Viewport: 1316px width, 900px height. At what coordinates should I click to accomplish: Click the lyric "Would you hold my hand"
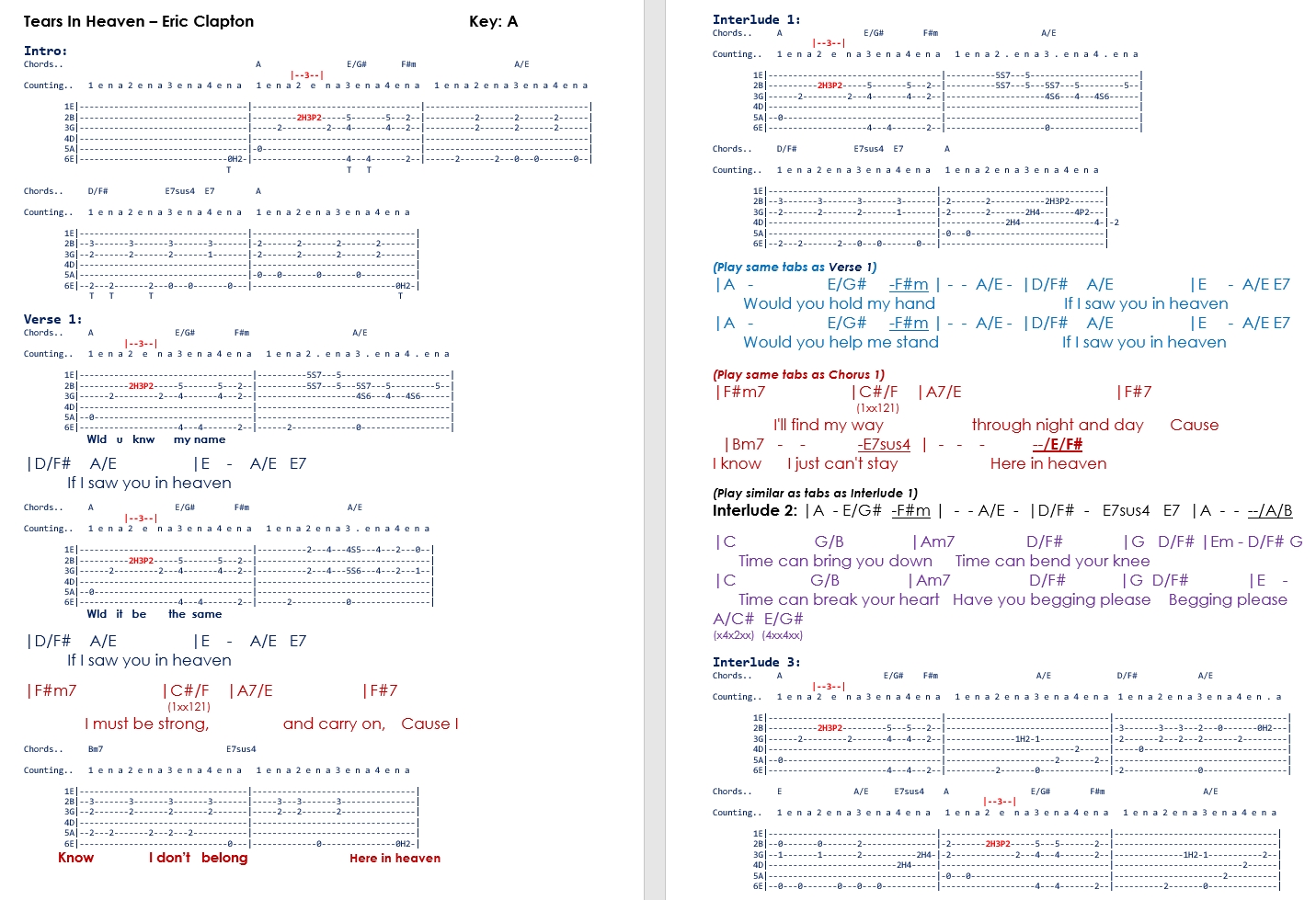click(x=839, y=303)
